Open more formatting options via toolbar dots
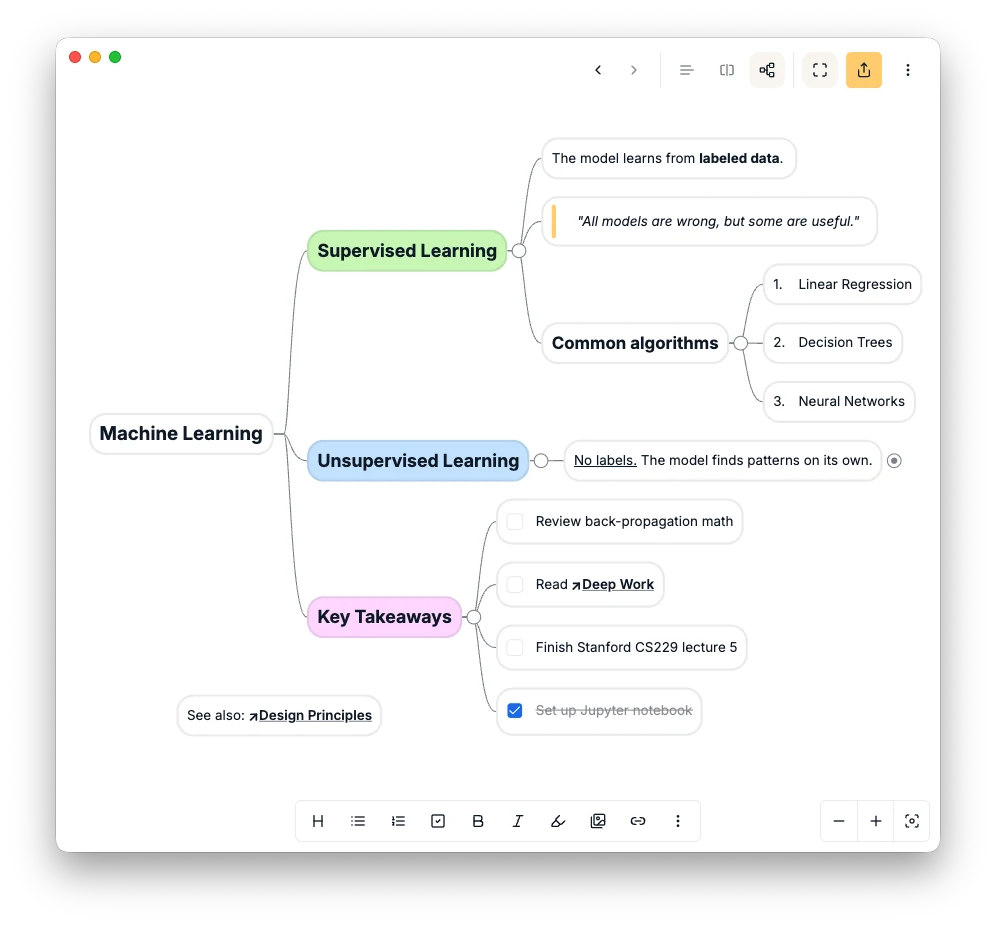The image size is (996, 926). pyautogui.click(x=678, y=820)
